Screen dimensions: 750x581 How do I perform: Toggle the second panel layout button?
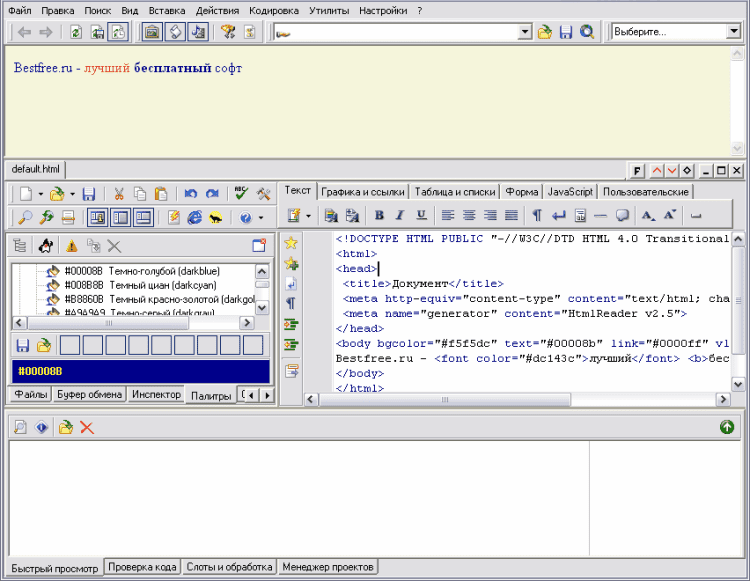[x=121, y=217]
